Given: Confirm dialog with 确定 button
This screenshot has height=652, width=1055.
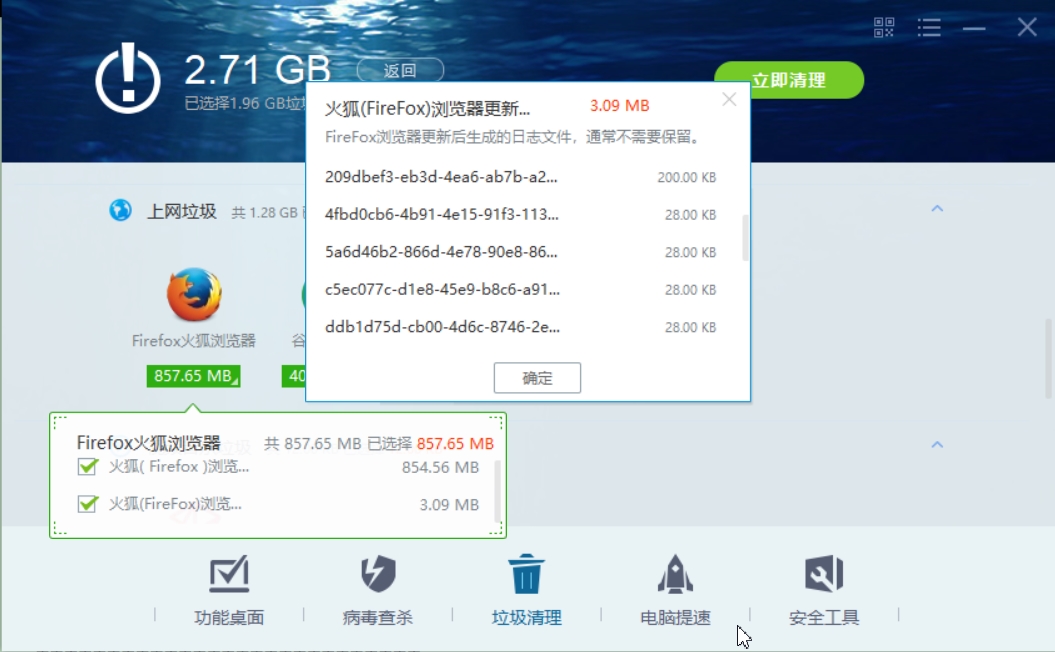Looking at the screenshot, I should (x=537, y=378).
